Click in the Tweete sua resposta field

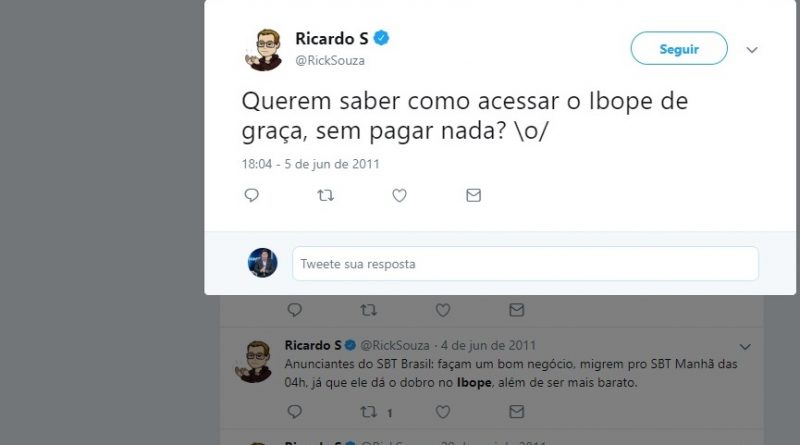pyautogui.click(x=526, y=264)
